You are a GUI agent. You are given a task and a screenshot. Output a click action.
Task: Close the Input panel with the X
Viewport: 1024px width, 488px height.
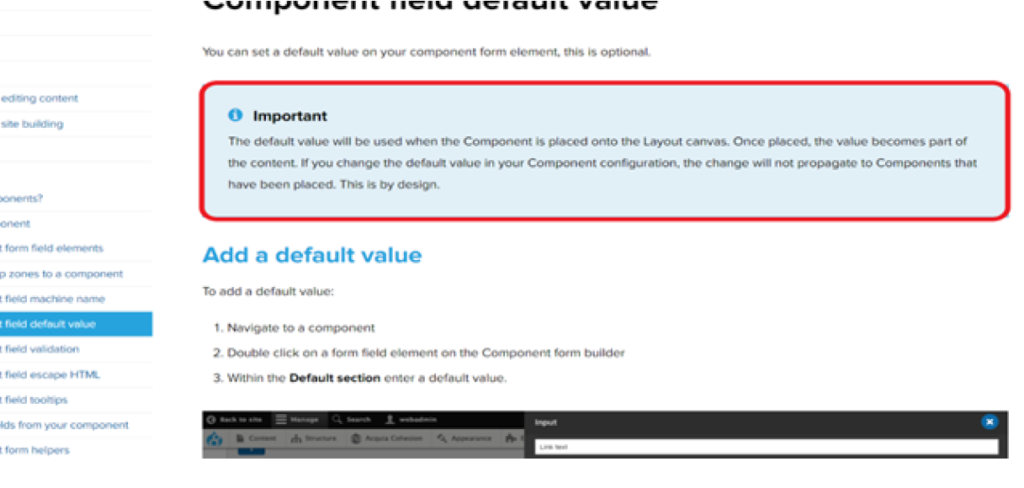[x=989, y=422]
